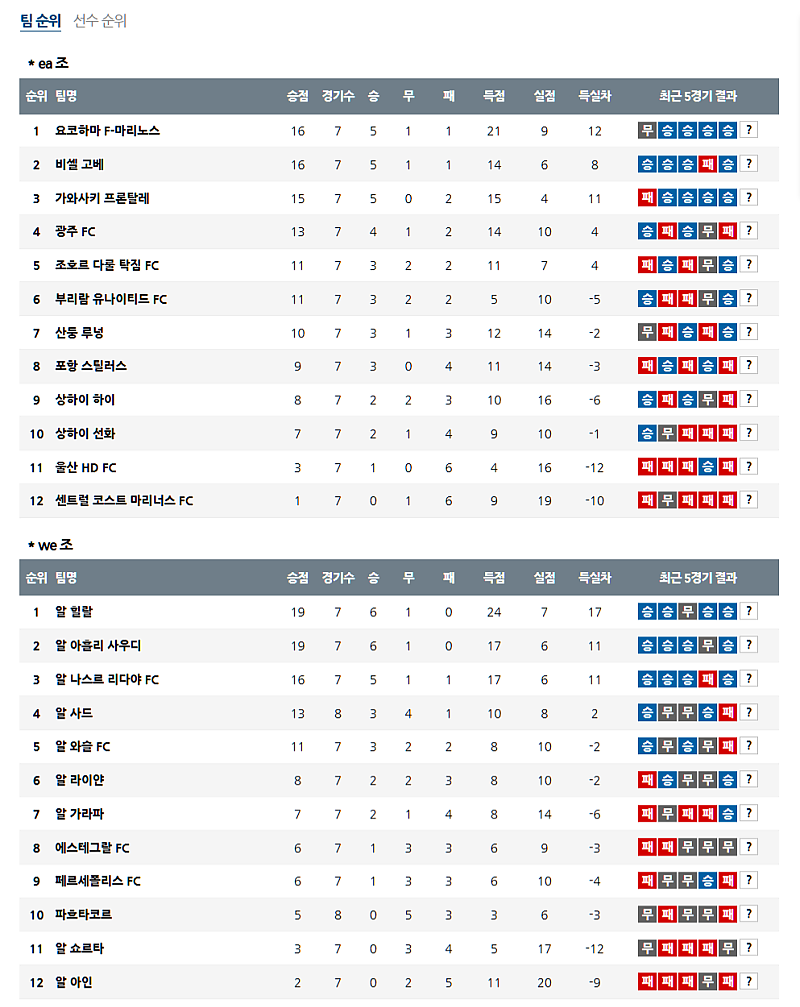
Task: Click the first 패 badge of 에스테그랄 FC
Action: (x=646, y=848)
